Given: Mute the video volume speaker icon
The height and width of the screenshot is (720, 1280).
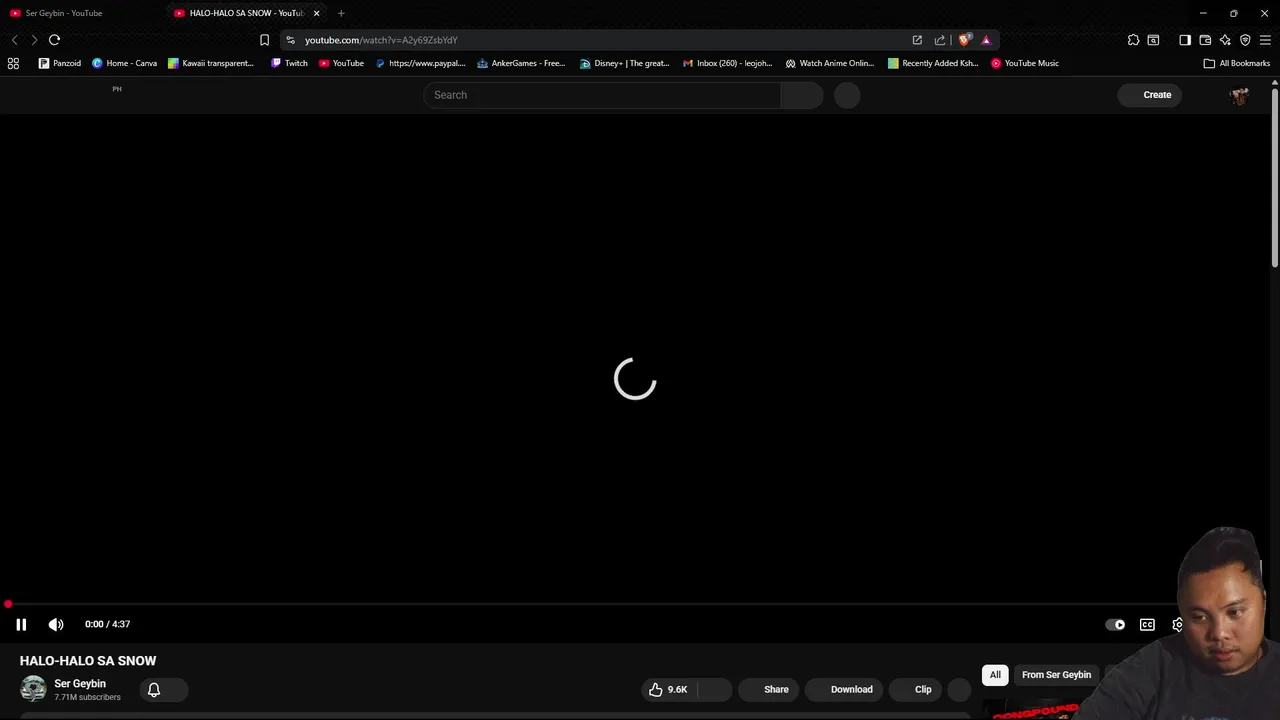Looking at the screenshot, I should (x=56, y=624).
